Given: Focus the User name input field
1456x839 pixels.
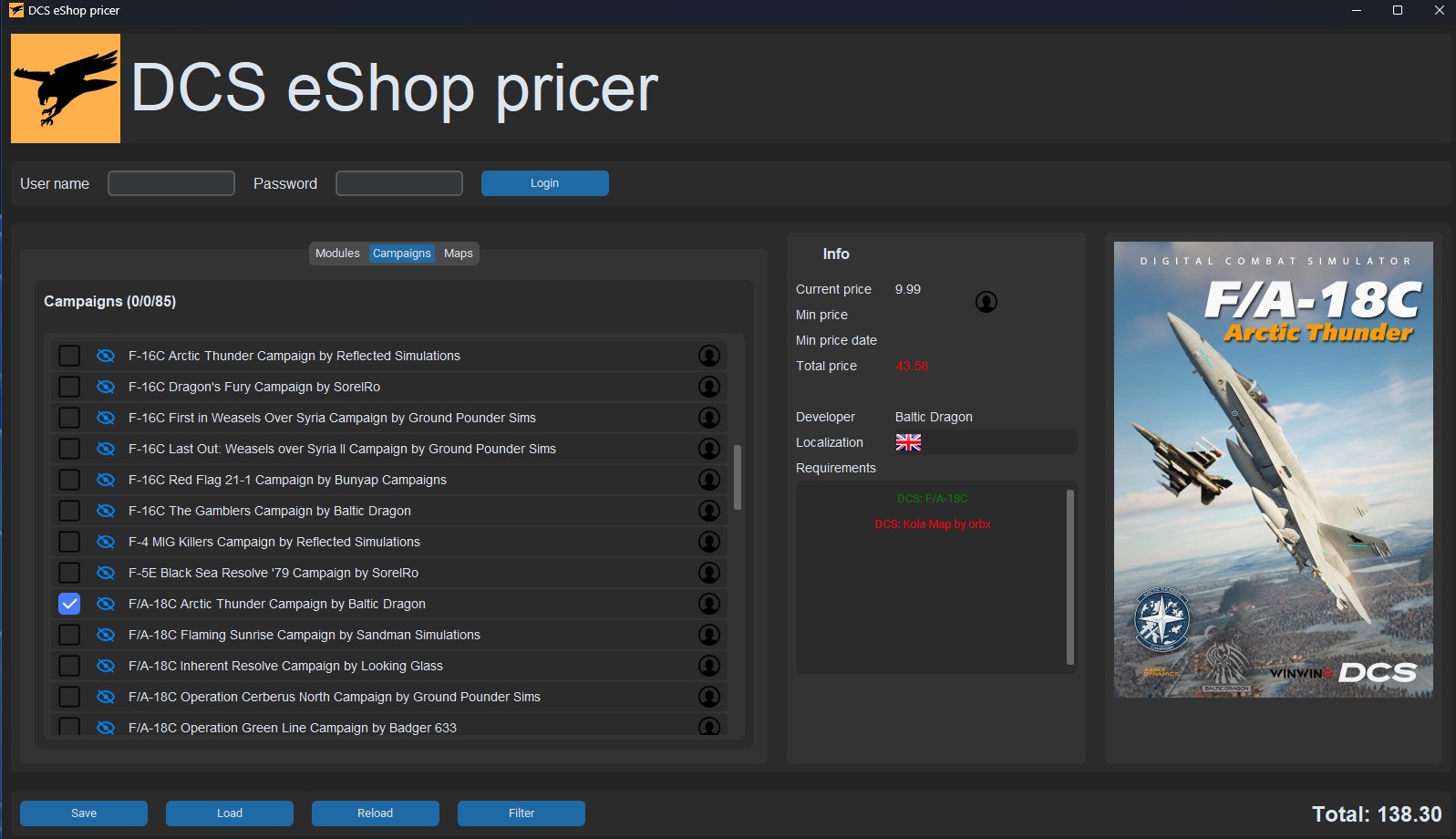Looking at the screenshot, I should coord(171,183).
